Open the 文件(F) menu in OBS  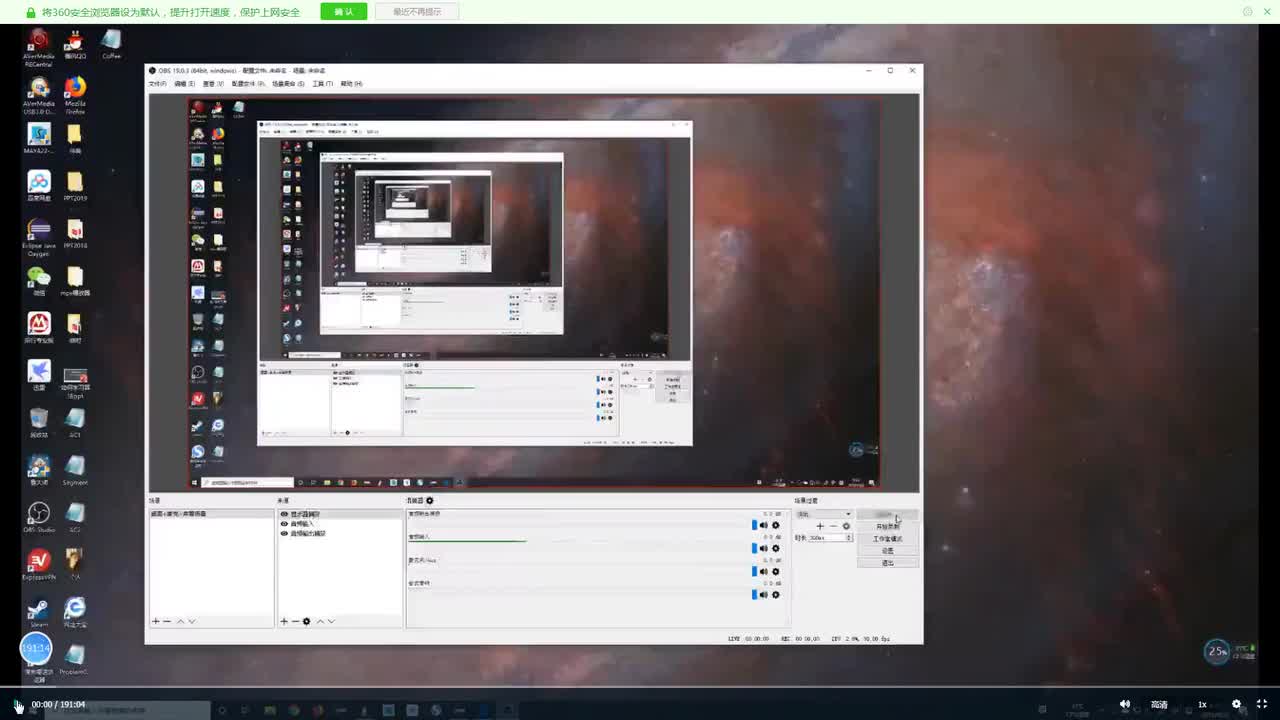(x=157, y=84)
